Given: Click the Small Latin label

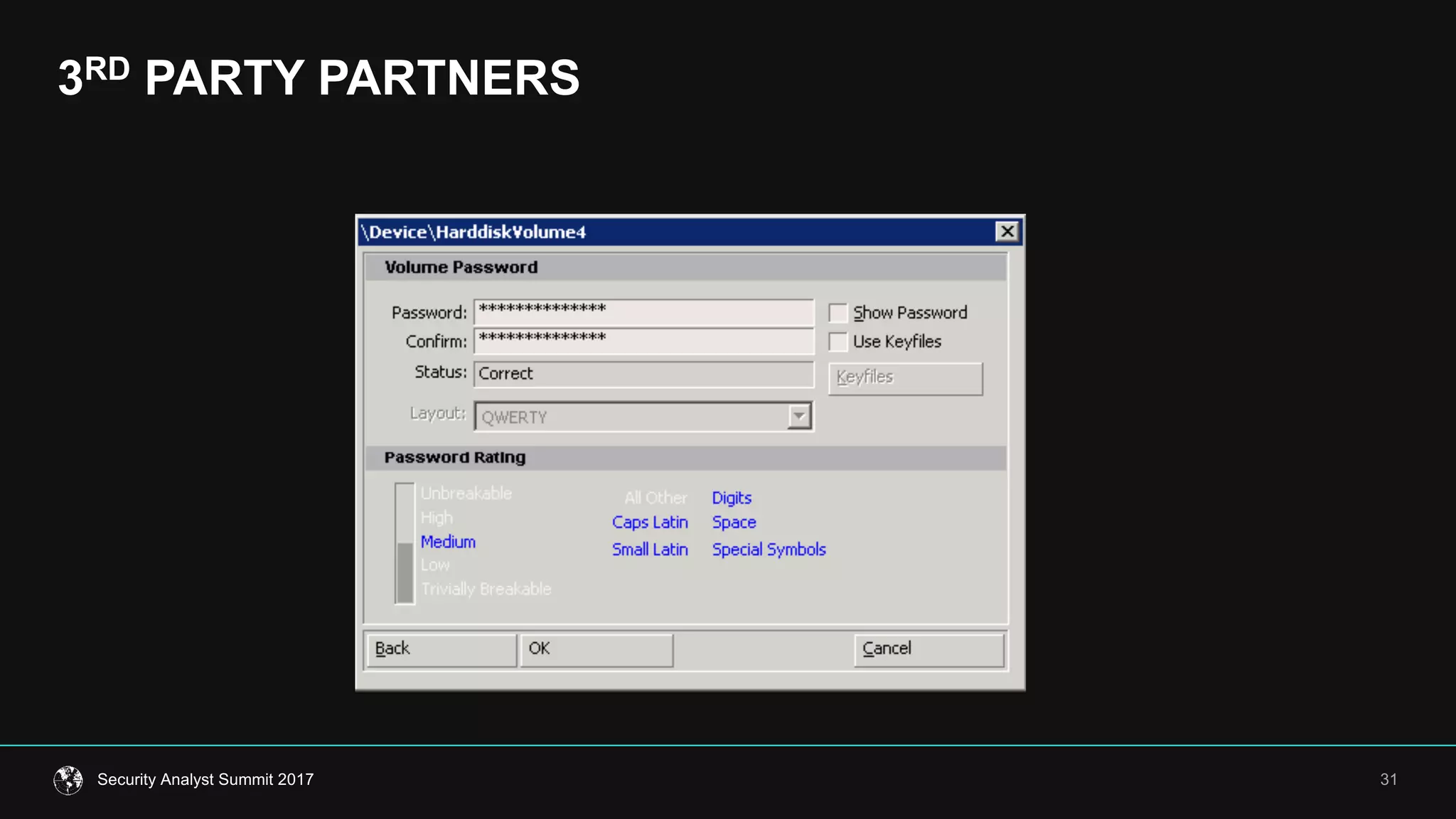Looking at the screenshot, I should pyautogui.click(x=650, y=550).
